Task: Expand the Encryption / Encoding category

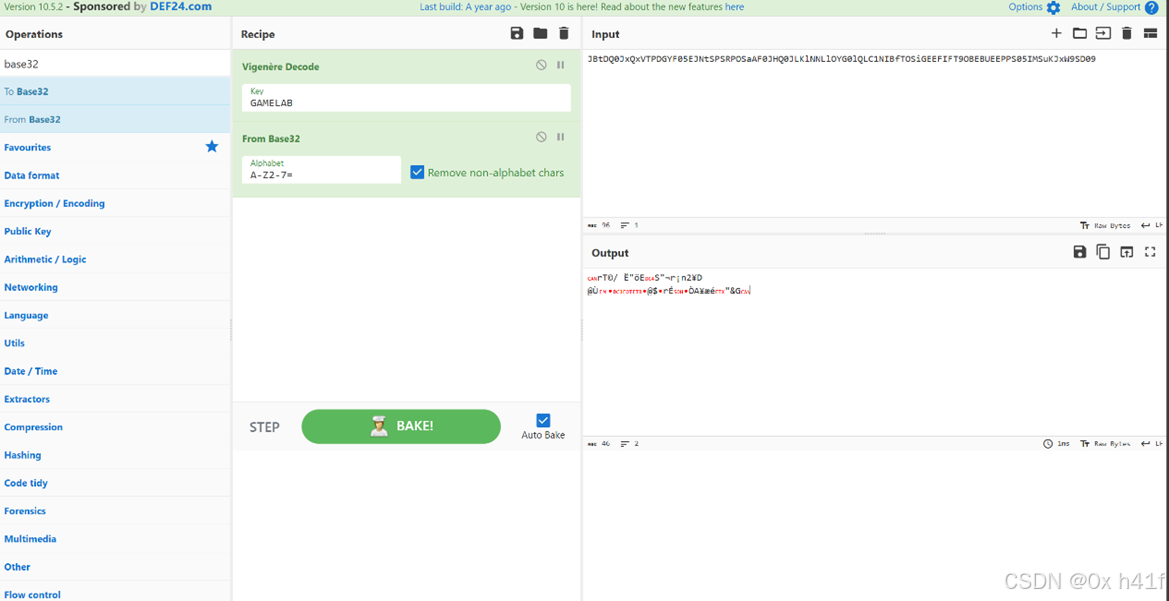Action: pyautogui.click(x=116, y=203)
